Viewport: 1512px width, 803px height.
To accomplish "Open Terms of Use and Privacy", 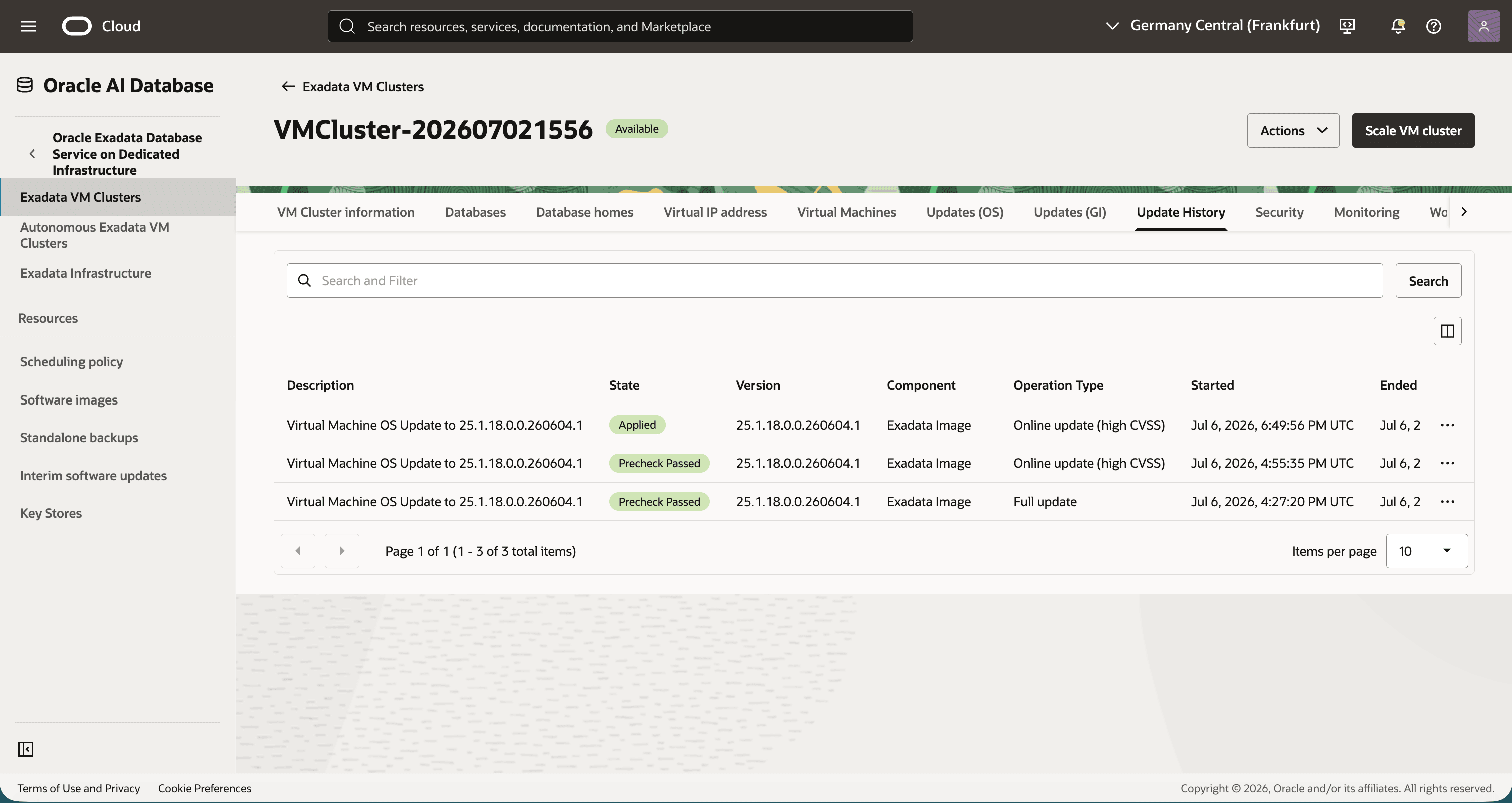I will coord(79,788).
